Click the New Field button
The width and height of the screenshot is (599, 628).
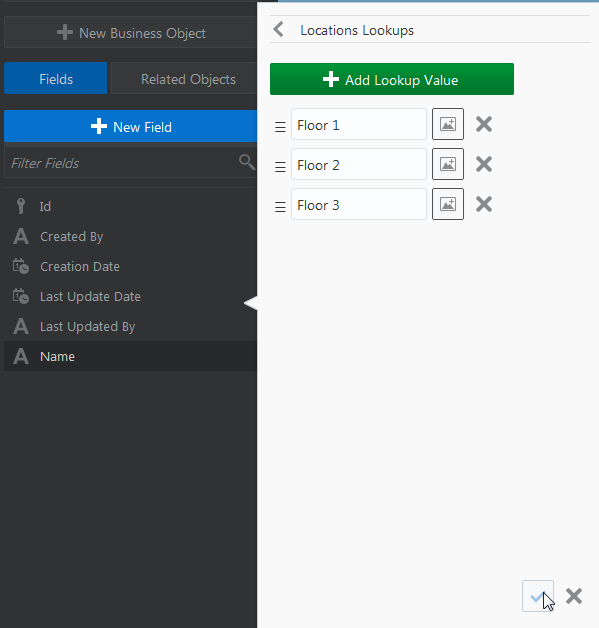click(131, 126)
